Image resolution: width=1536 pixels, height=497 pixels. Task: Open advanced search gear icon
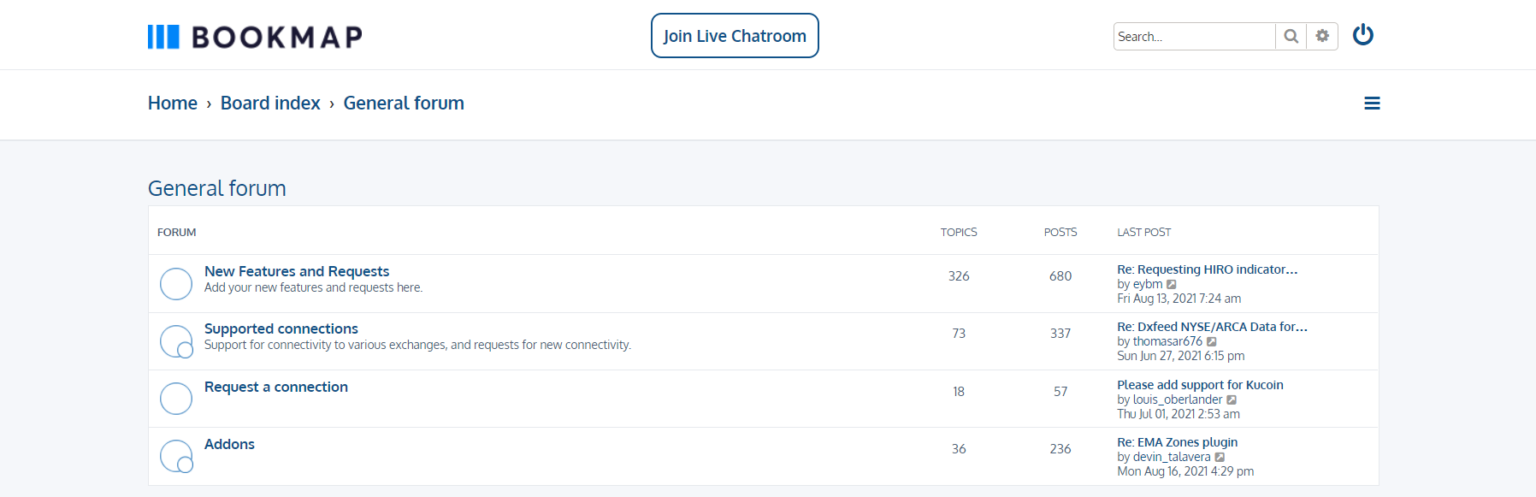[x=1322, y=36]
